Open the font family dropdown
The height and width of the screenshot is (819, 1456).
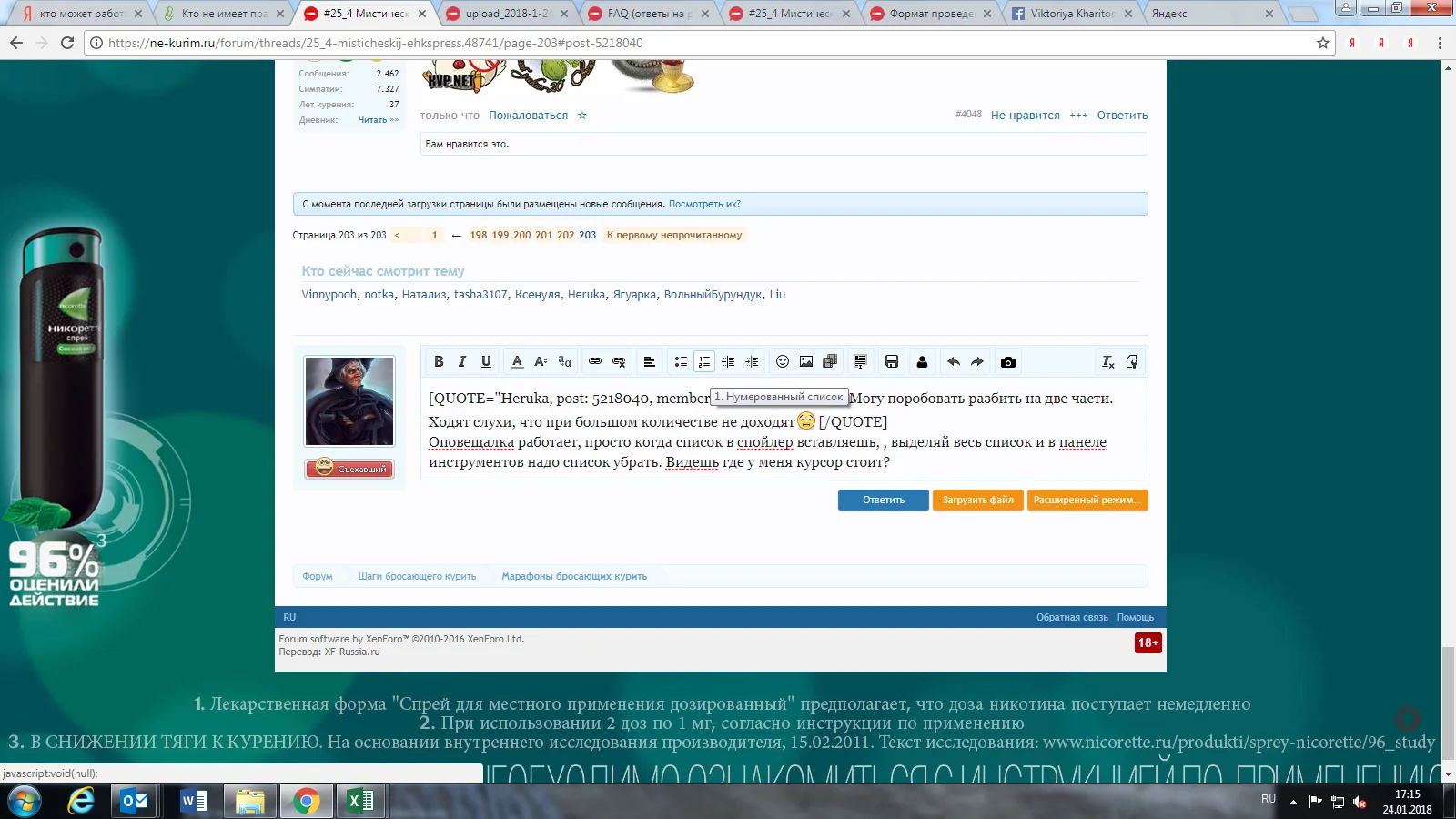pos(564,361)
